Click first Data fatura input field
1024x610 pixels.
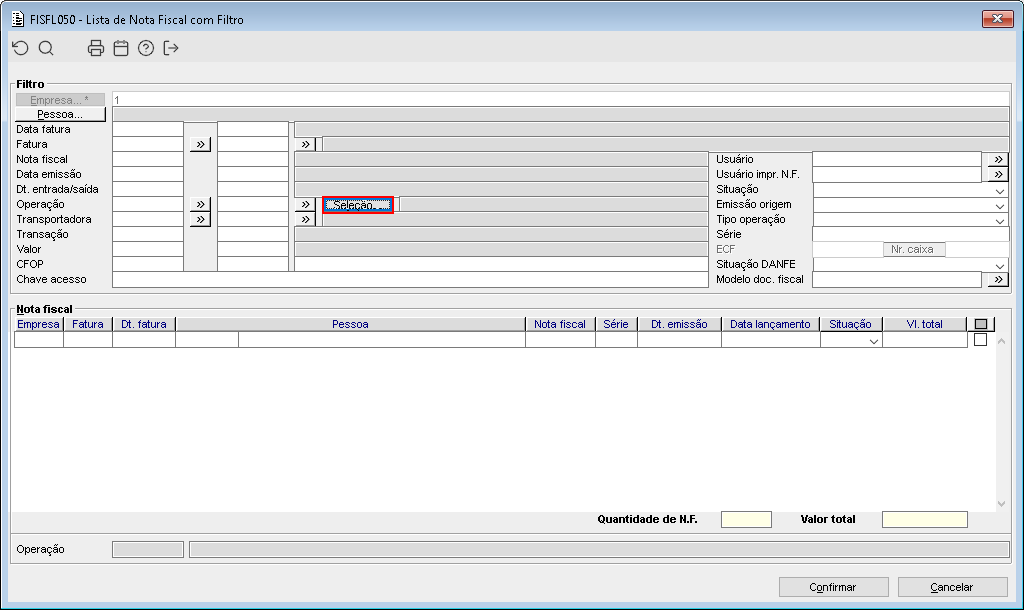(x=148, y=129)
